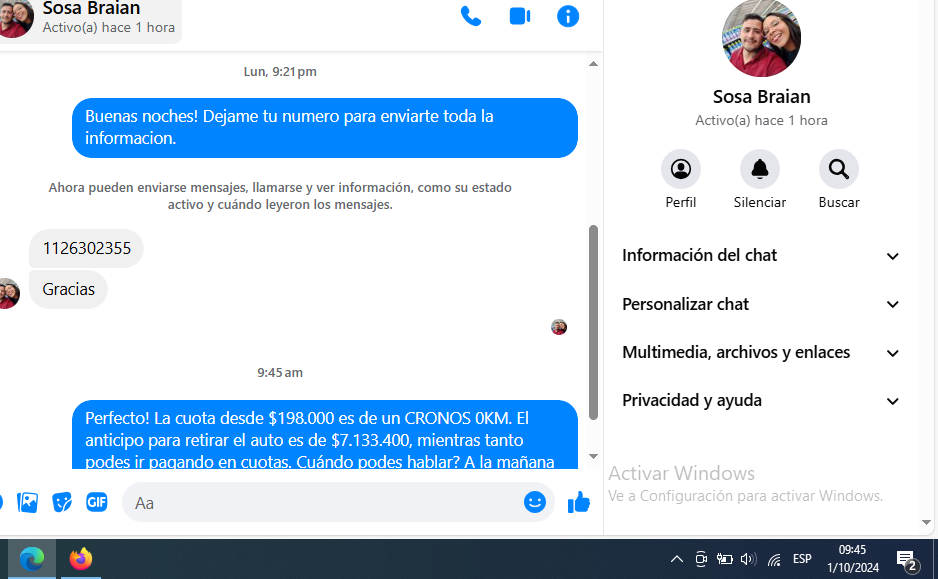This screenshot has height=579, width=938.
Task: Click the chat scrollbar thumb
Action: [593, 322]
